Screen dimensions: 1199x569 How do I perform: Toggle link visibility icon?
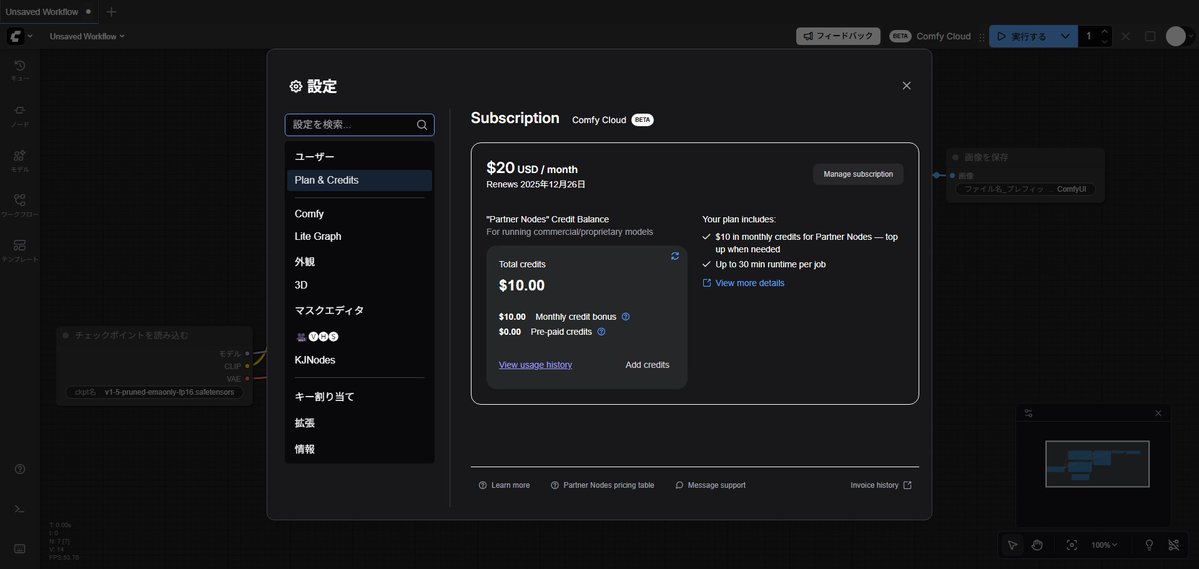(1174, 545)
